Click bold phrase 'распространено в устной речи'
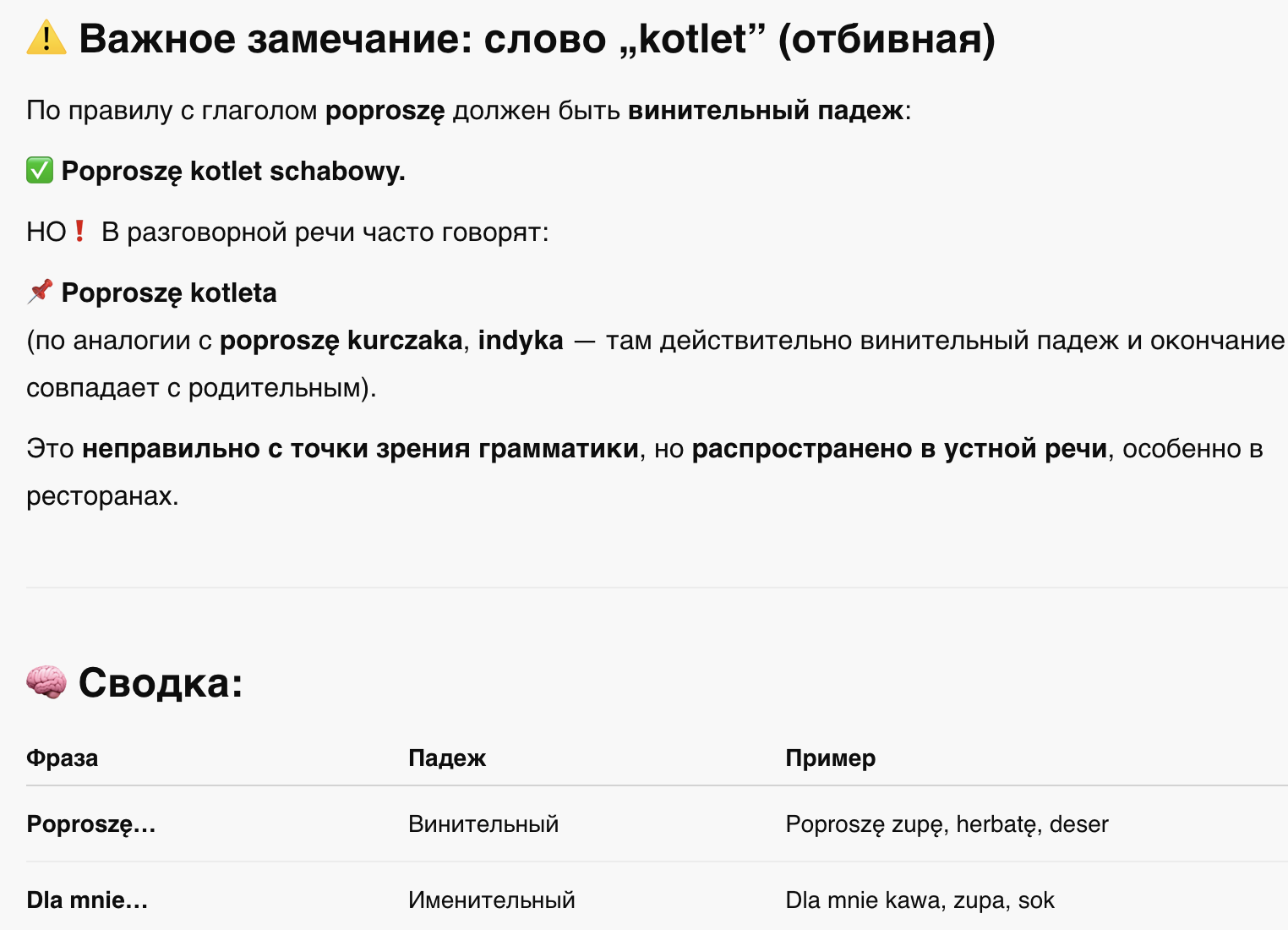 pos(899,448)
